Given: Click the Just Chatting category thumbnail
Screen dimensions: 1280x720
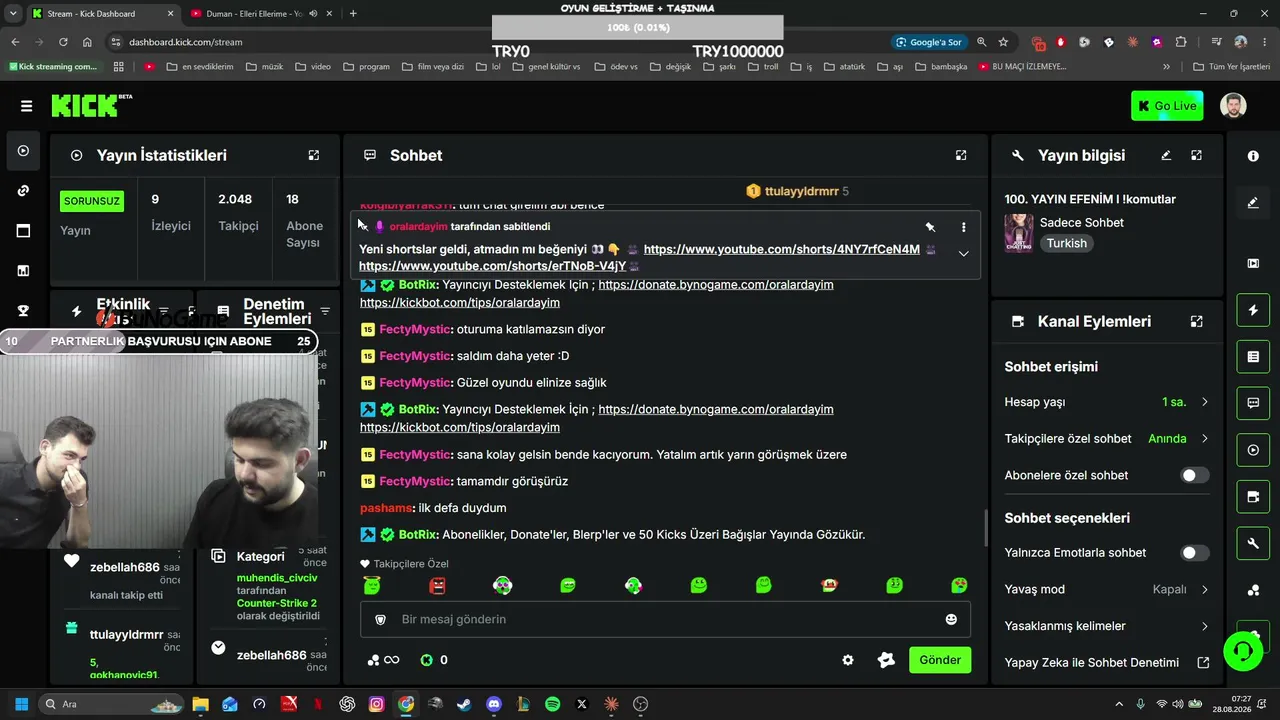Looking at the screenshot, I should (x=1019, y=233).
